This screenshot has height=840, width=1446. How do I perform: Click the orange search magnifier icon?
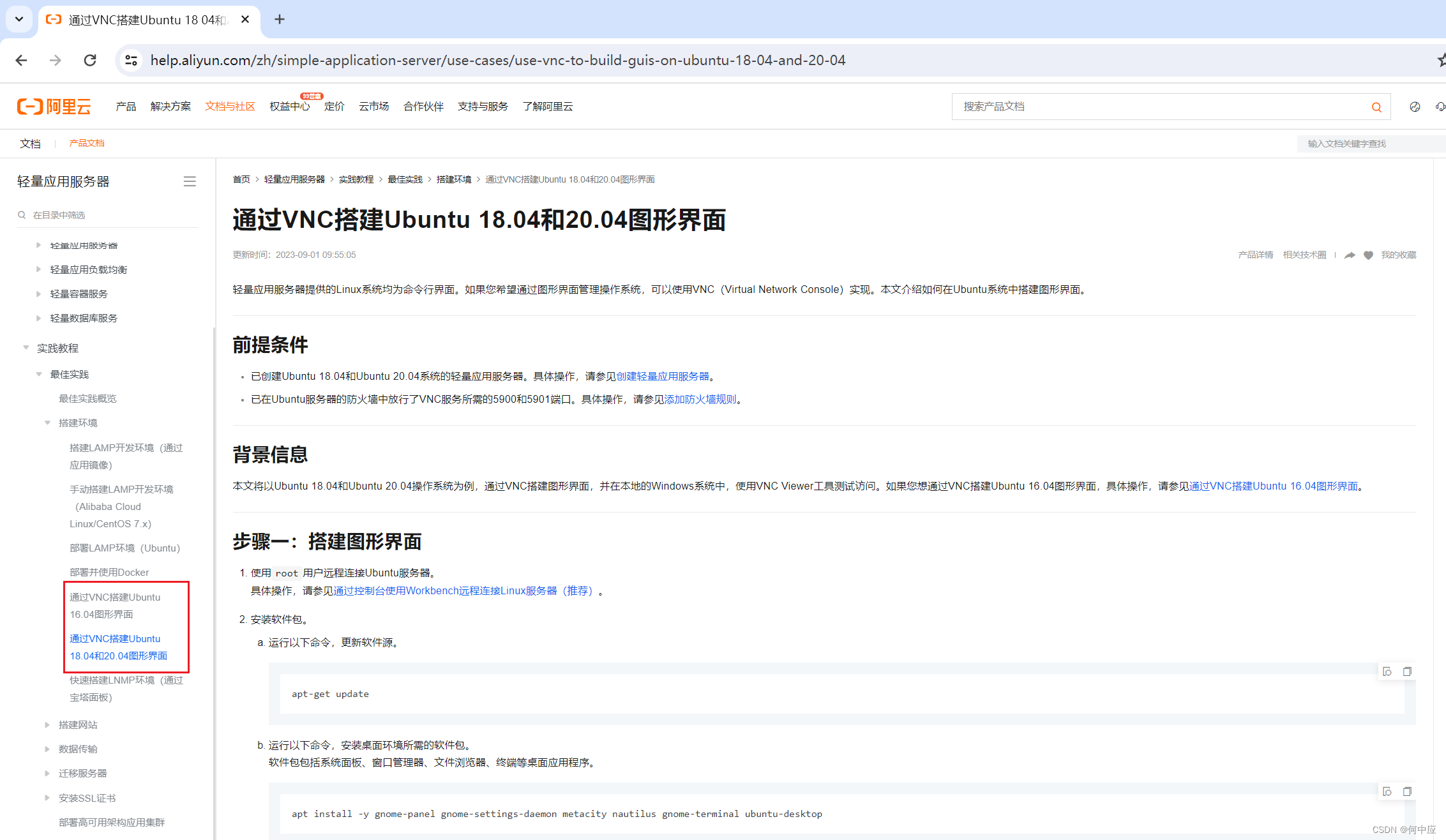pyautogui.click(x=1376, y=107)
